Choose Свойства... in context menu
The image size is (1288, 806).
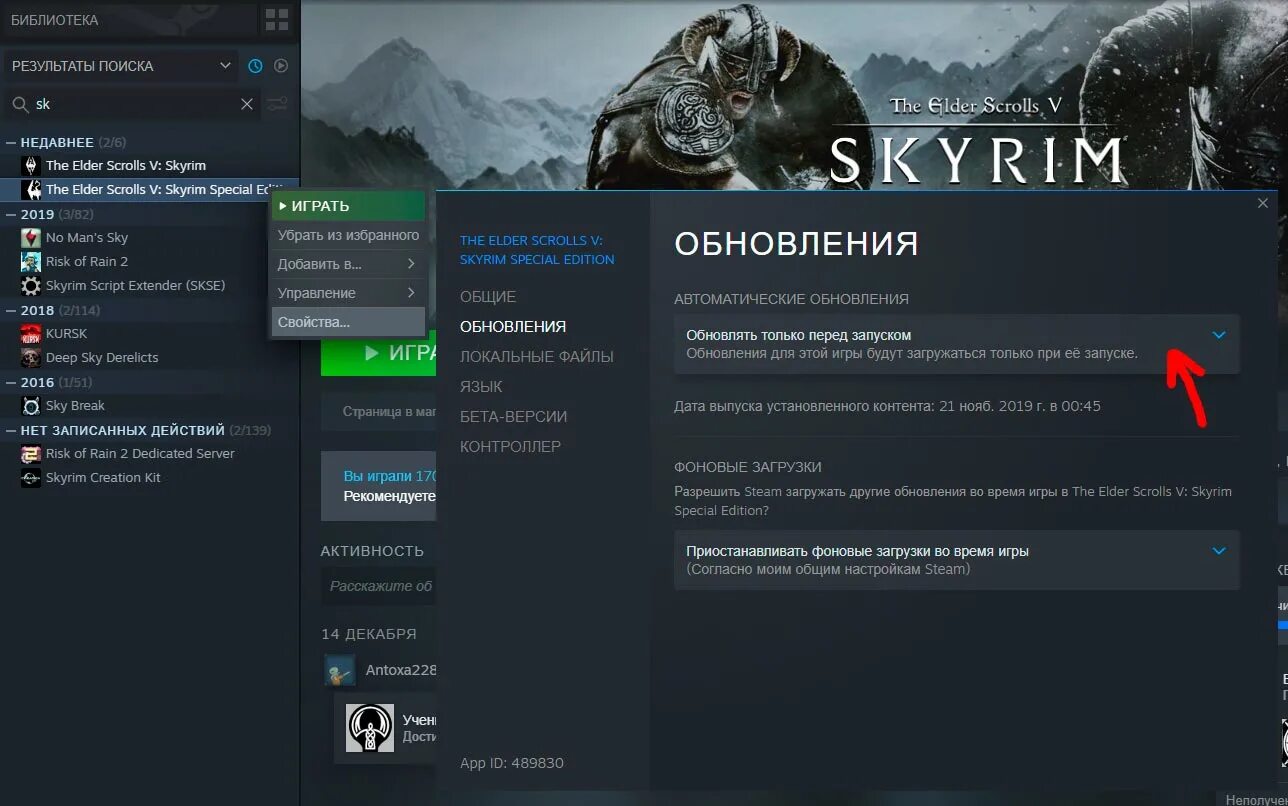tap(348, 322)
